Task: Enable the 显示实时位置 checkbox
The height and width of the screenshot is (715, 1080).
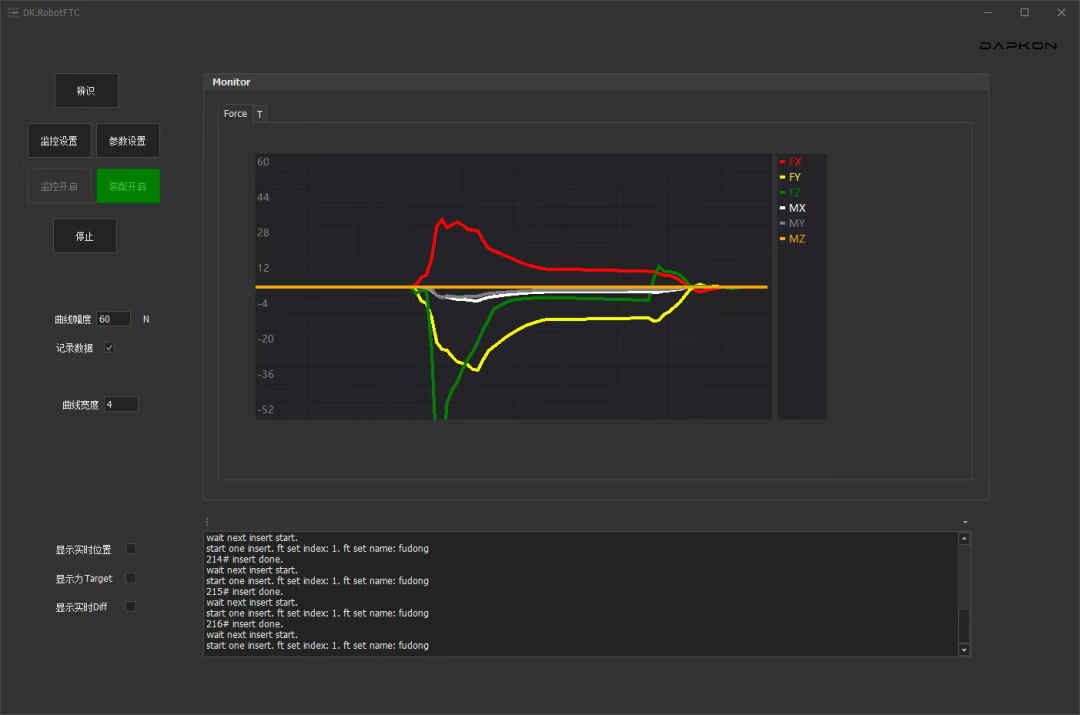Action: (x=130, y=549)
